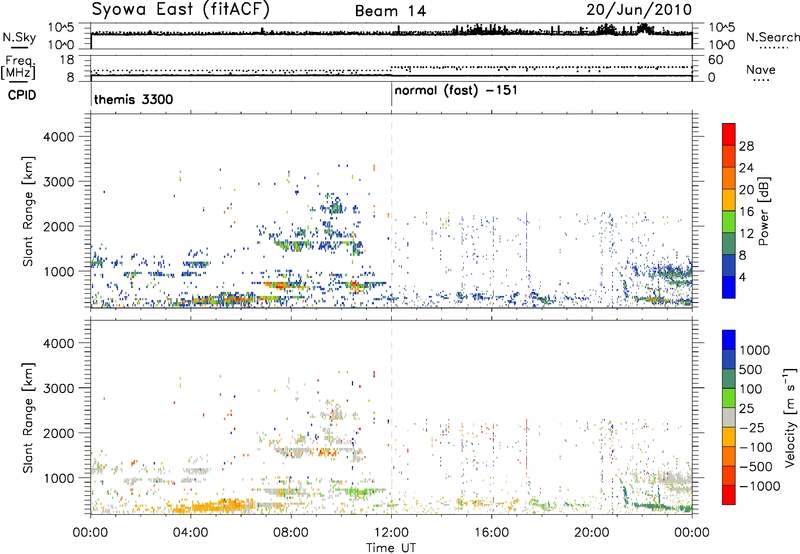Image resolution: width=800 pixels, height=554 pixels.
Task: Click the light green 25–100 velocity segment
Action: pos(729,398)
